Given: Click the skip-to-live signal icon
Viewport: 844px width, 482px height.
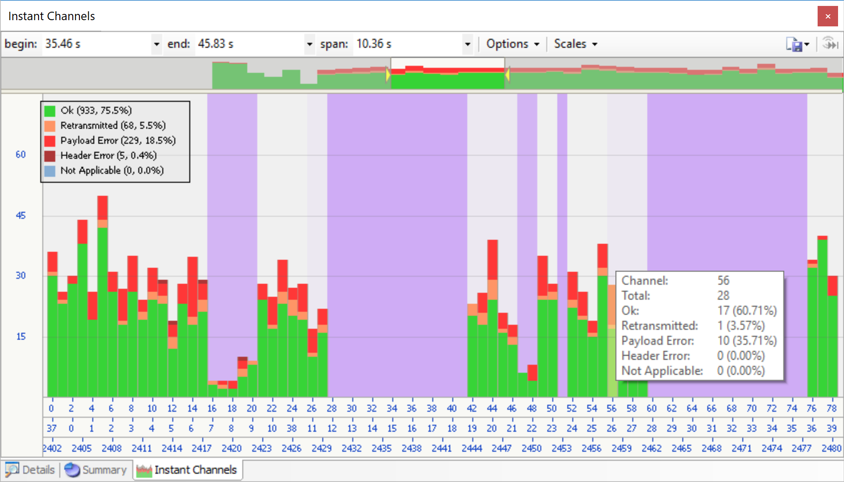Looking at the screenshot, I should tap(829, 44).
